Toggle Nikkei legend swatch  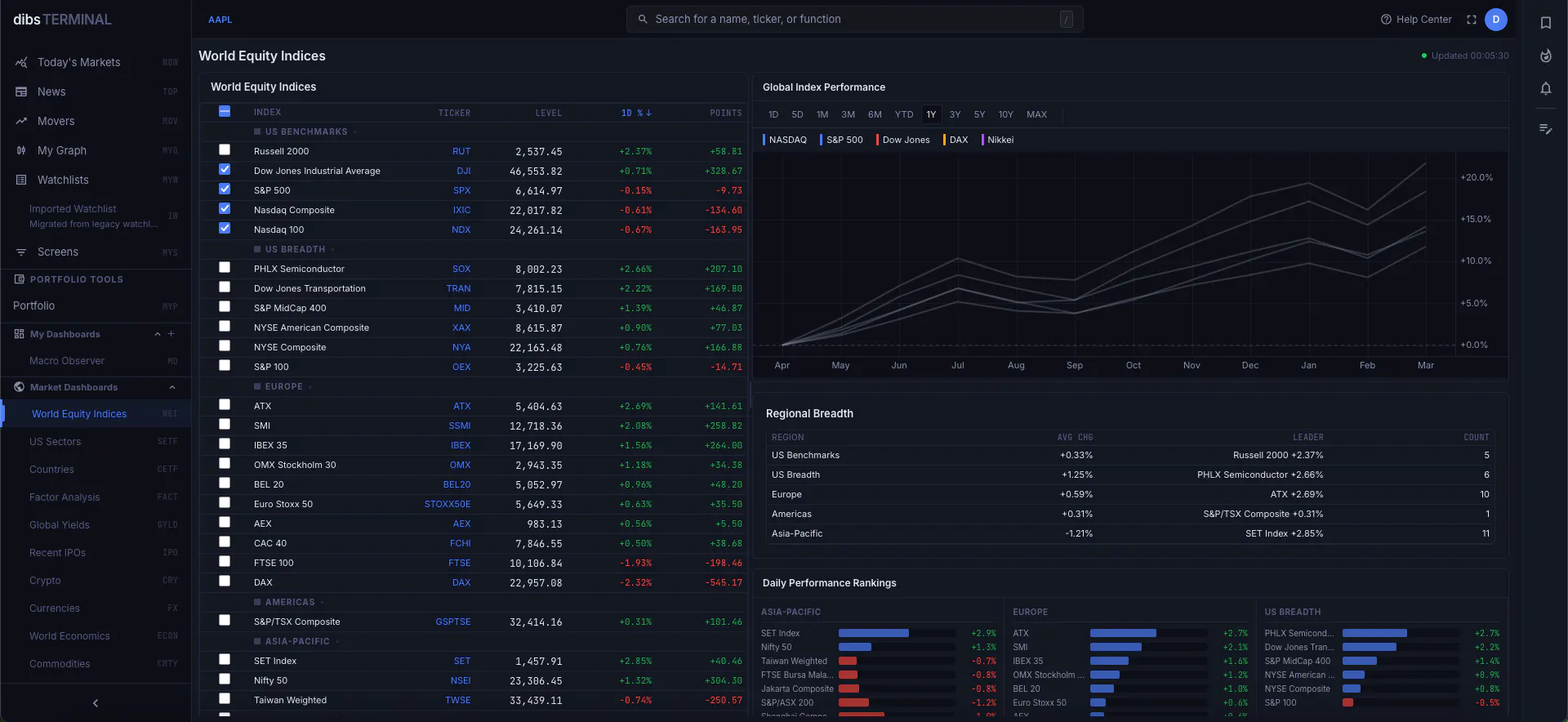(982, 140)
